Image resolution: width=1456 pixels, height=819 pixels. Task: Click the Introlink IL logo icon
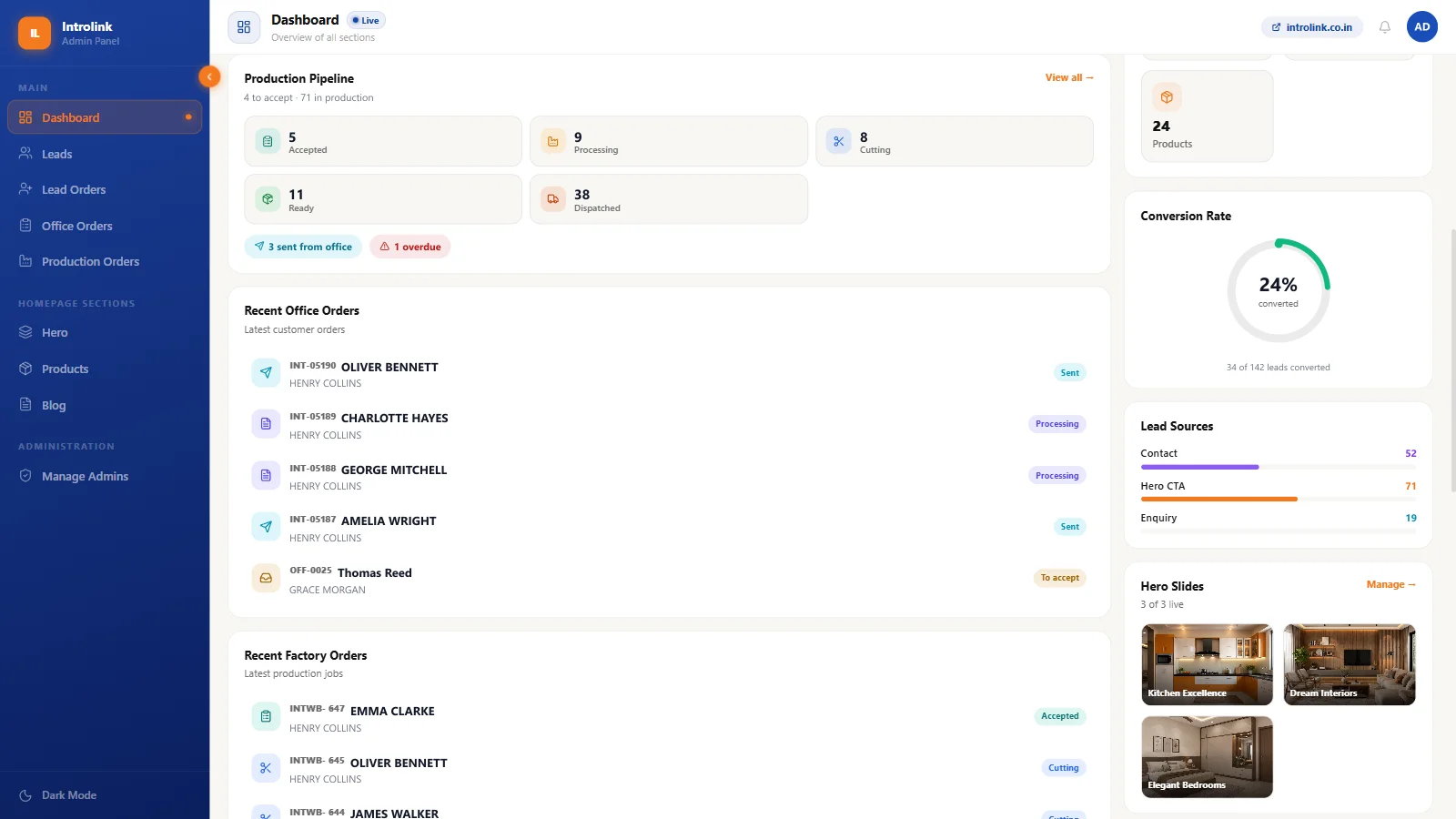(x=35, y=33)
